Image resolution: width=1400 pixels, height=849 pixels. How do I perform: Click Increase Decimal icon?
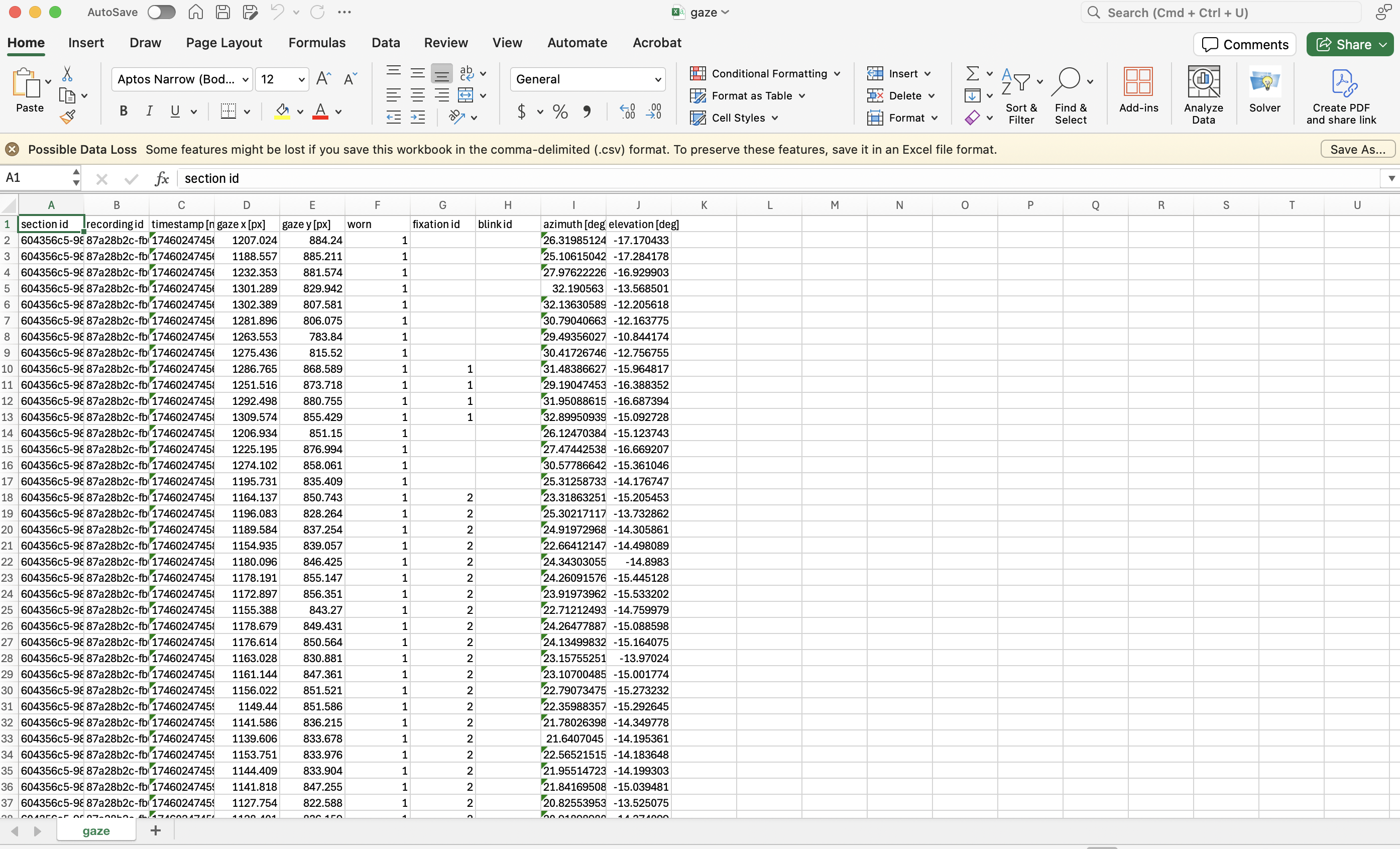click(627, 112)
